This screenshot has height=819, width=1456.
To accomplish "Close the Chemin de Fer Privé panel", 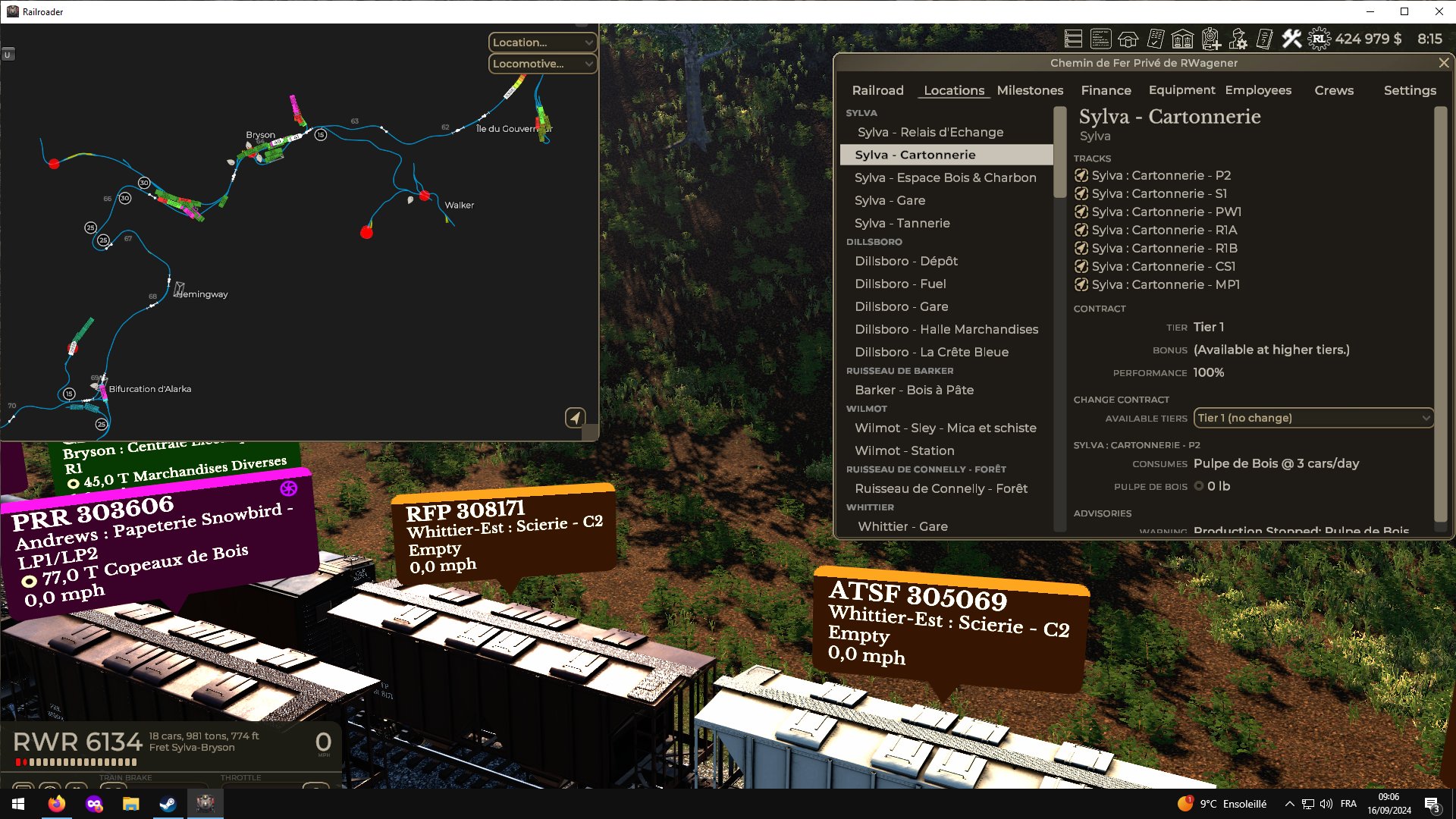I will [1444, 63].
